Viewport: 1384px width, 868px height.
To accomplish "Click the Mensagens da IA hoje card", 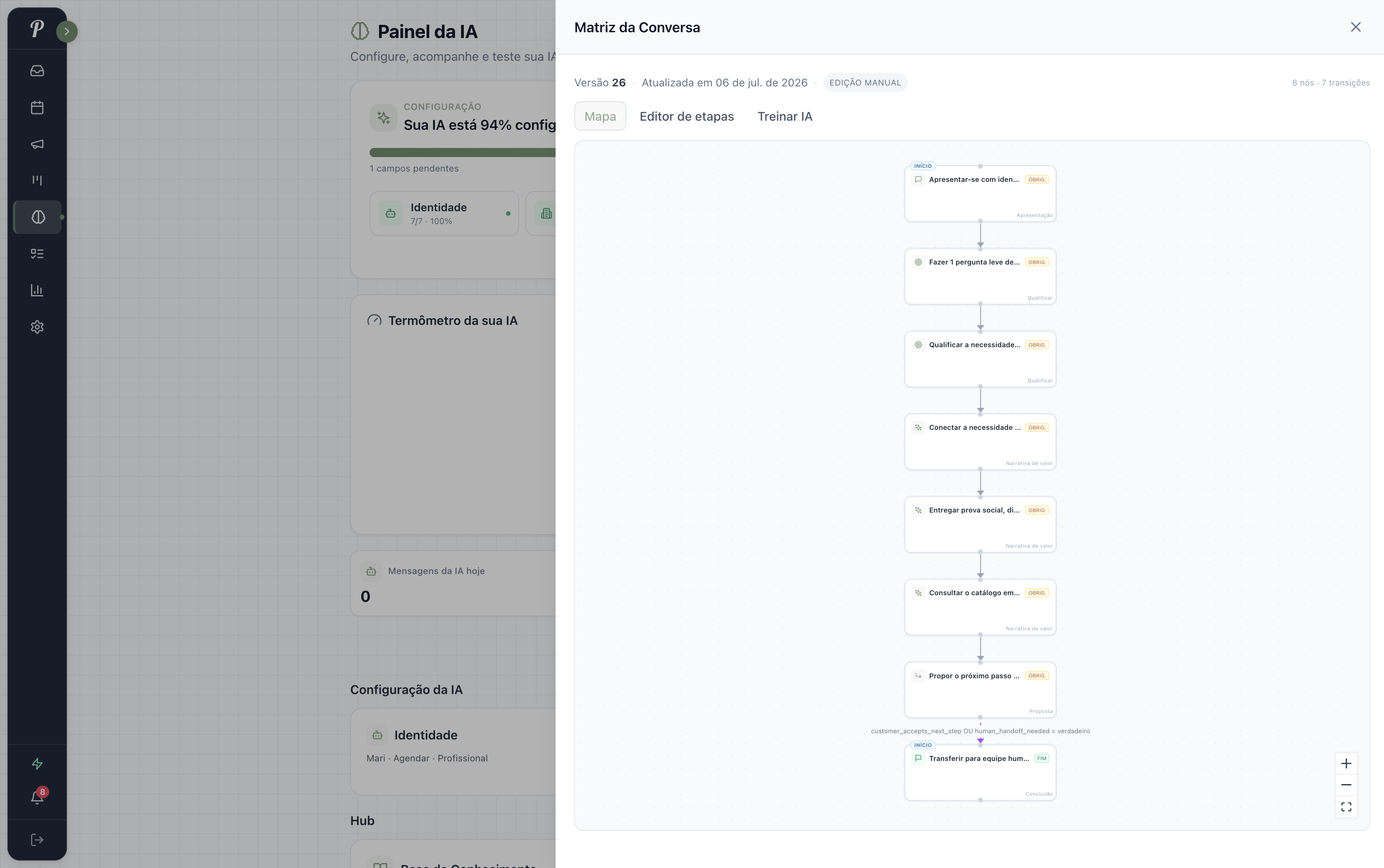I will [x=453, y=583].
